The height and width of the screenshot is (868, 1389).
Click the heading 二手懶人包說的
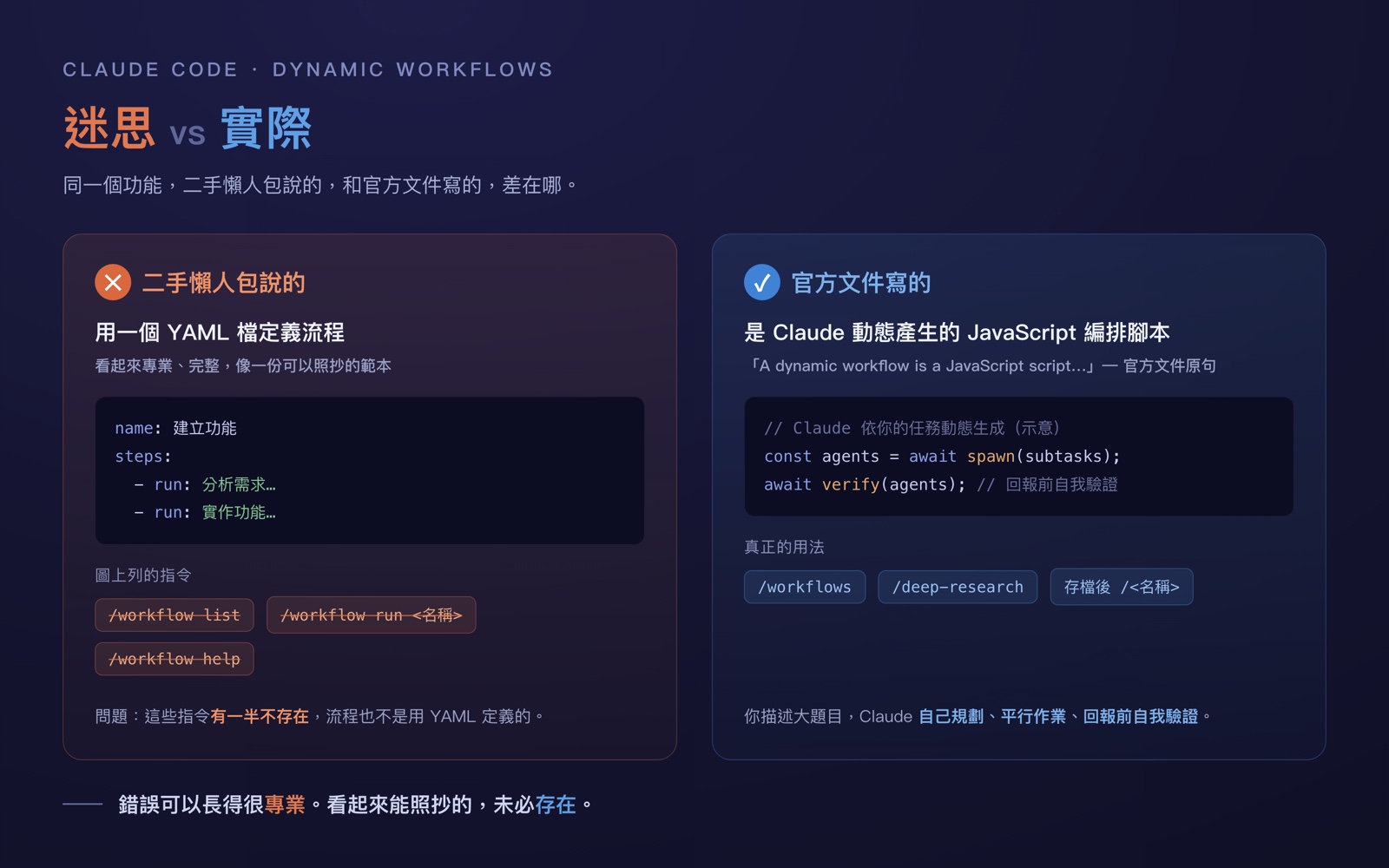click(223, 283)
